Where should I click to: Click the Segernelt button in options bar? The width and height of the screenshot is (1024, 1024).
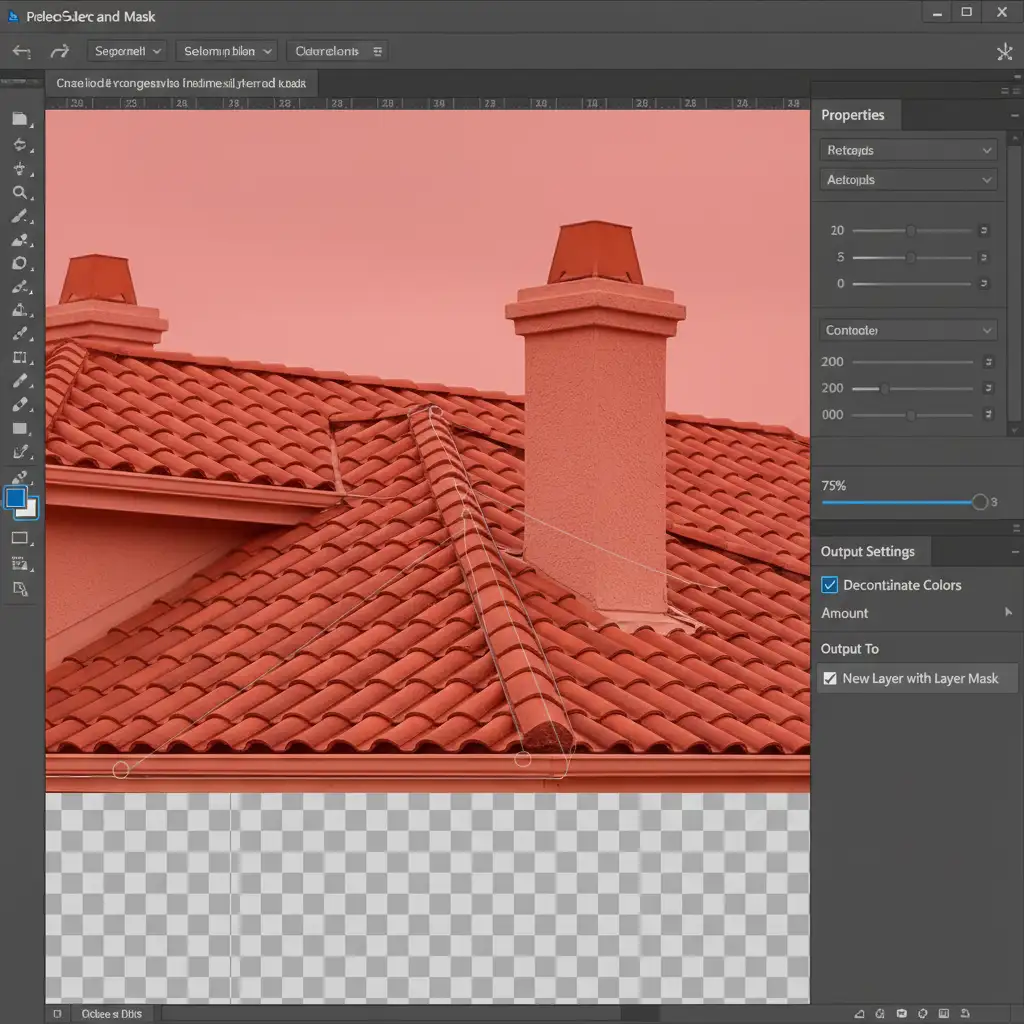[127, 51]
